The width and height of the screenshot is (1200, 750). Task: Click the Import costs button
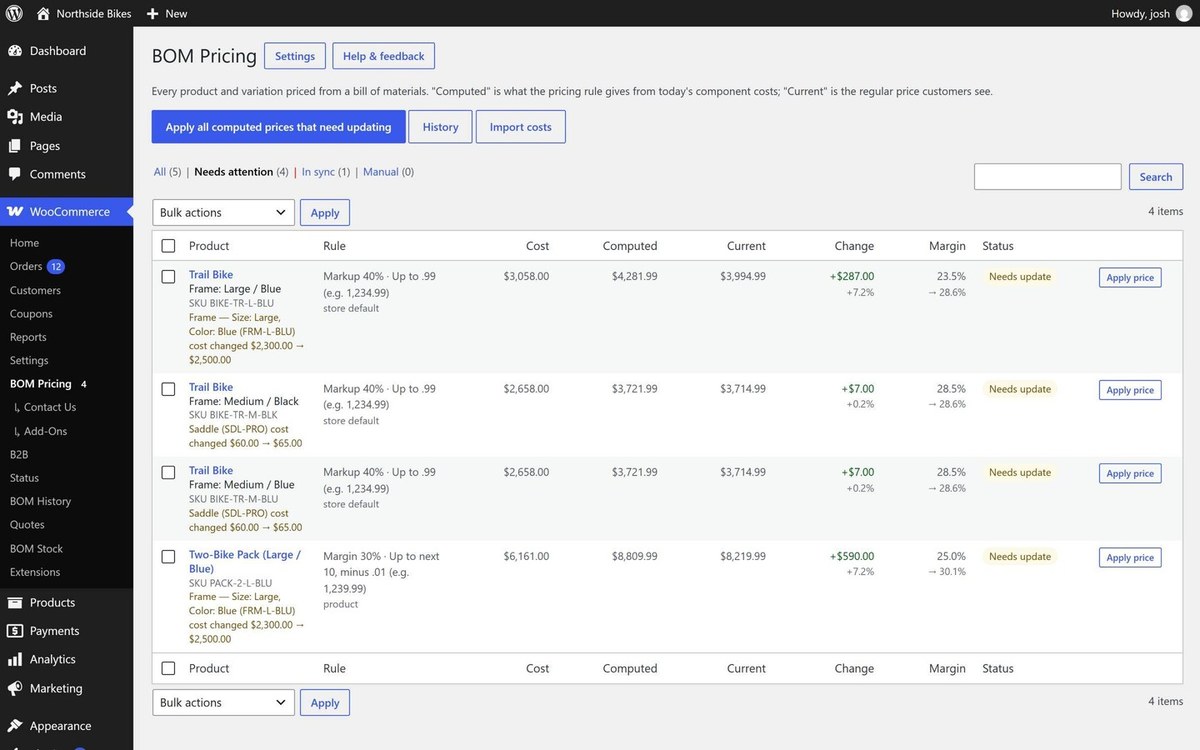coord(520,127)
